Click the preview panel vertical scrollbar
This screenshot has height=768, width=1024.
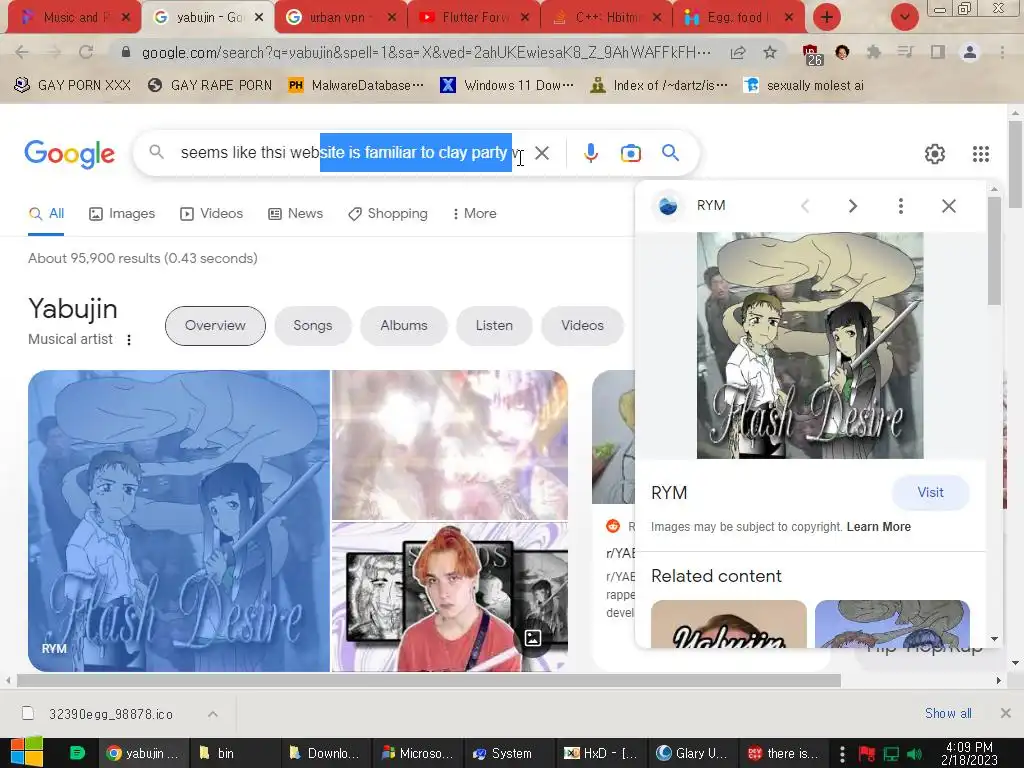click(994, 251)
